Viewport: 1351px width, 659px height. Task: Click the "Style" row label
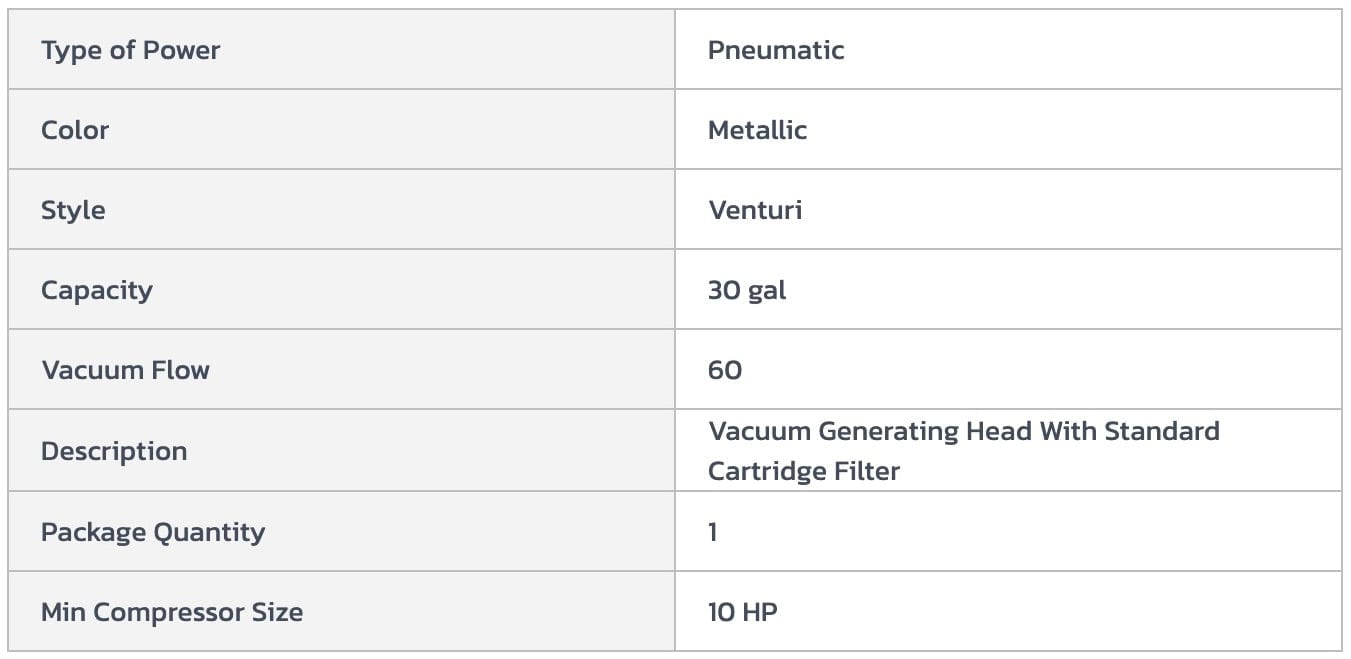tap(73, 210)
